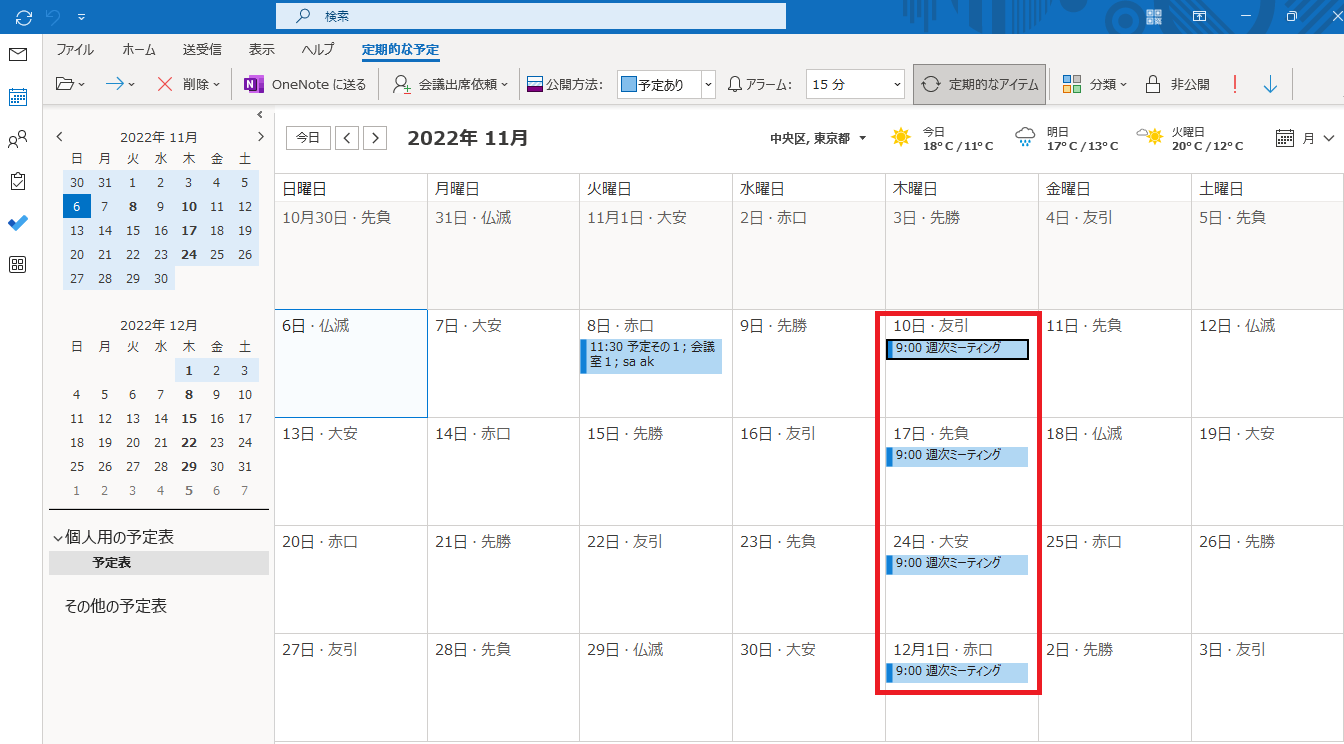This screenshot has height=744, width=1344.
Task: Toggle the 定期的なアイテム recurrence button
Action: point(980,85)
